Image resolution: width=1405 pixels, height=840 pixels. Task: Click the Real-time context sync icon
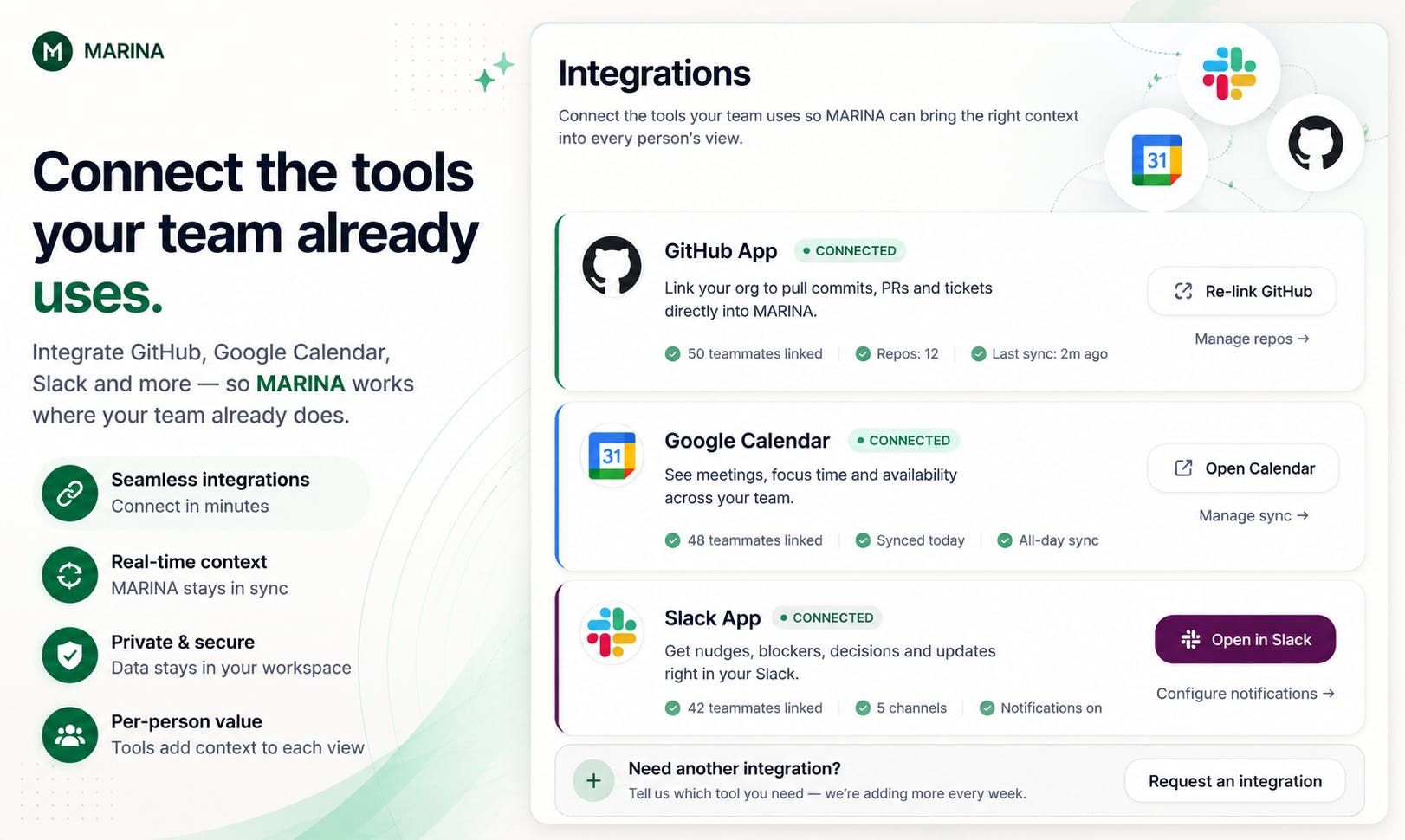[69, 575]
